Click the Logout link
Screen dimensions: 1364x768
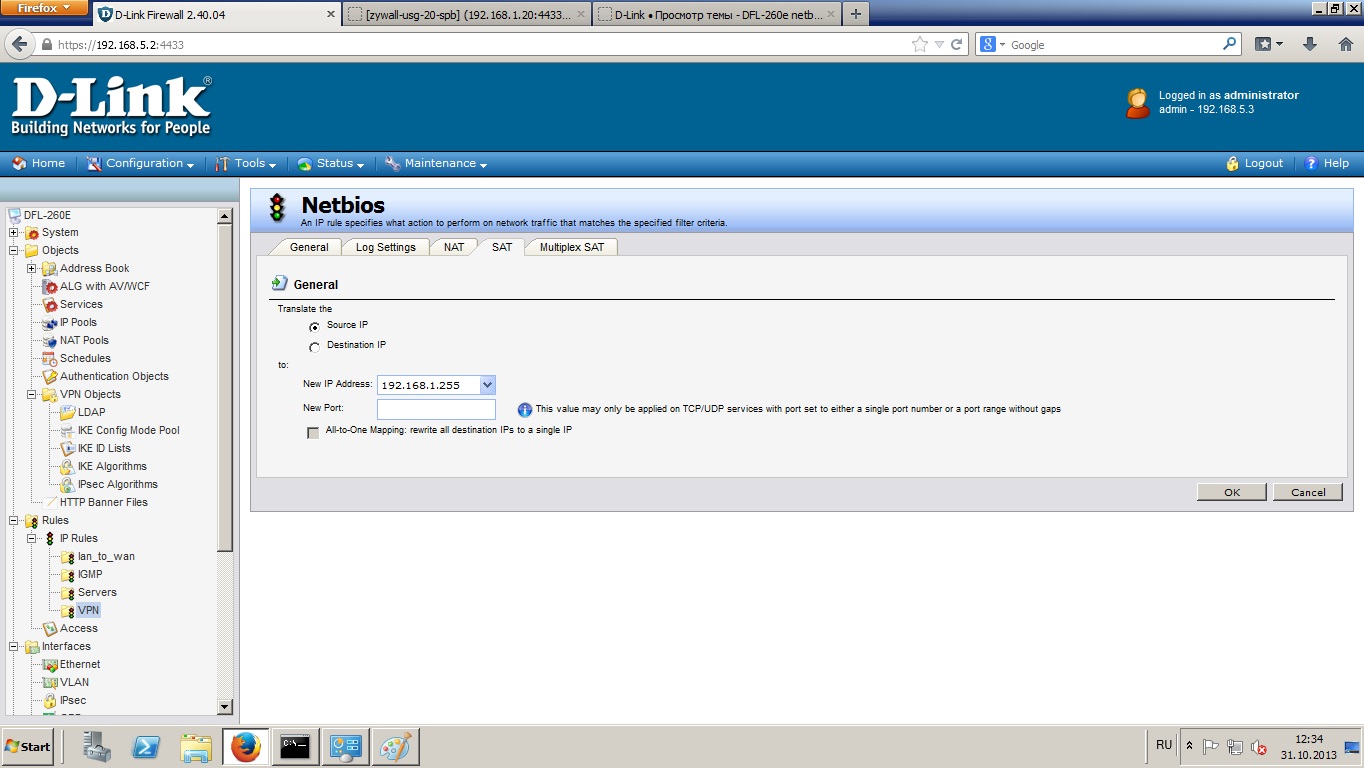coord(1255,164)
